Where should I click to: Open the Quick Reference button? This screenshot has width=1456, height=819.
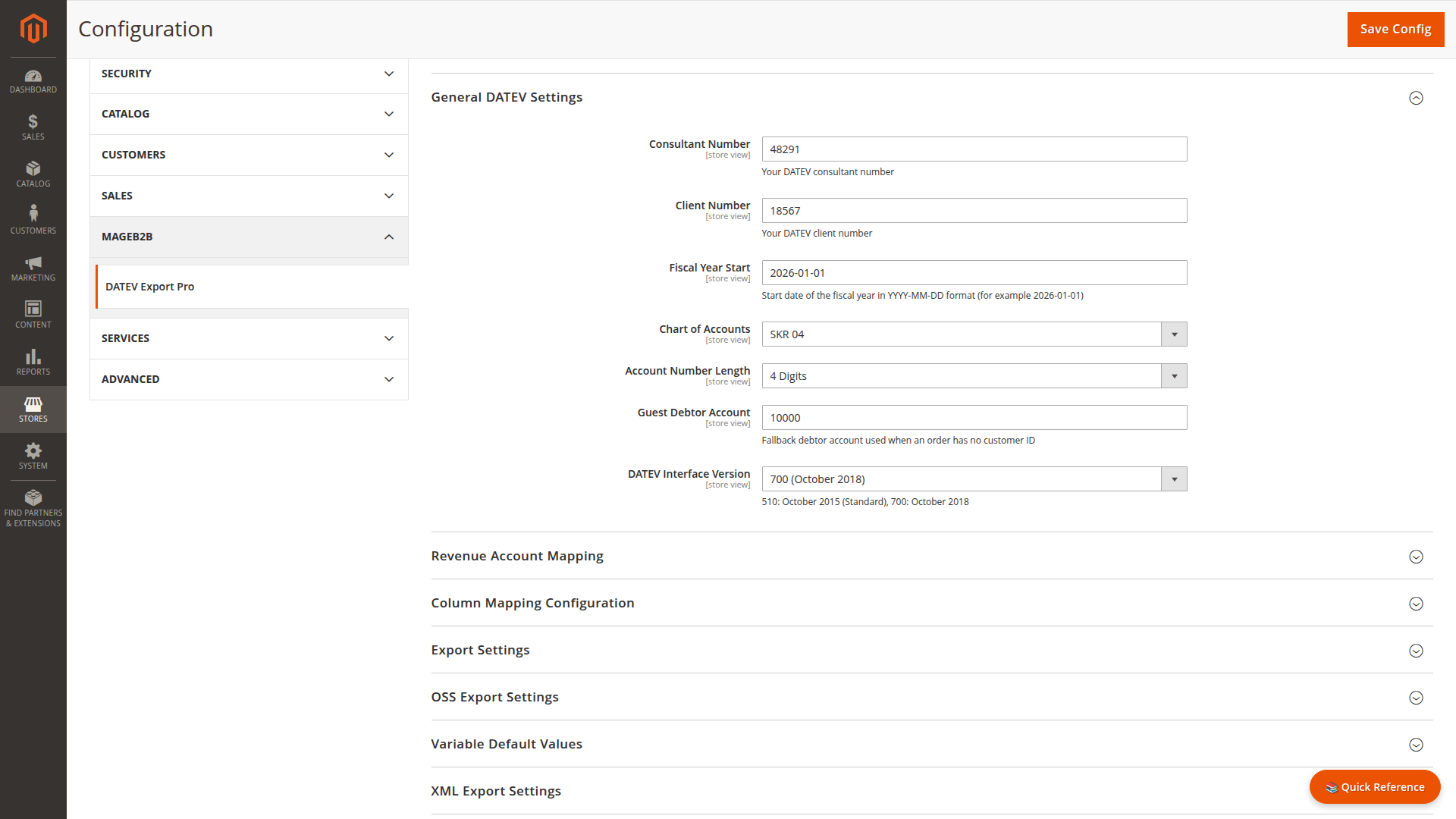[x=1375, y=787]
